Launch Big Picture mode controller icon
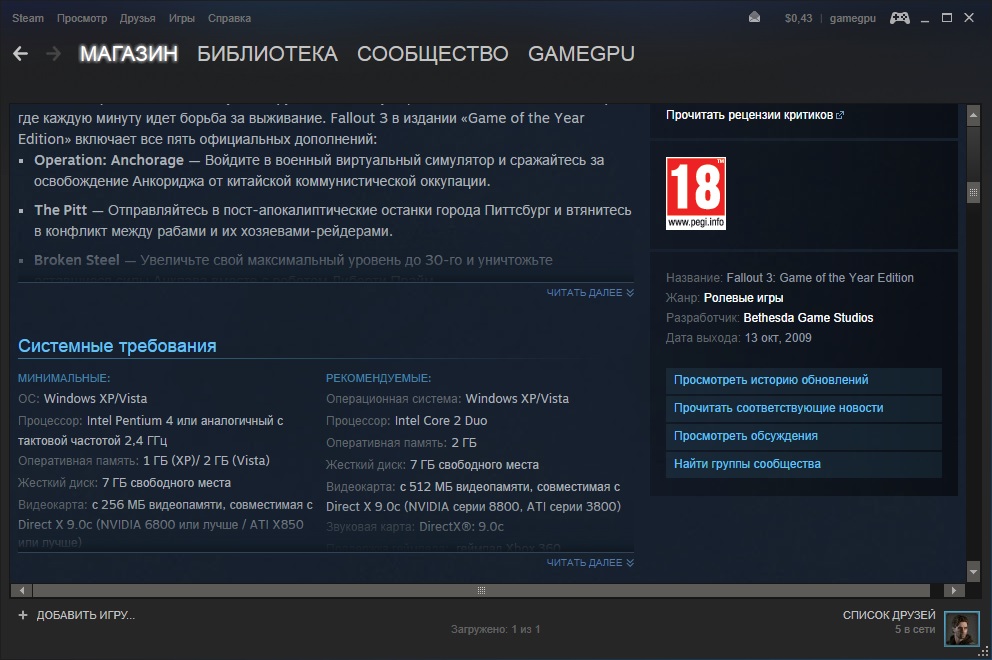 click(x=900, y=18)
